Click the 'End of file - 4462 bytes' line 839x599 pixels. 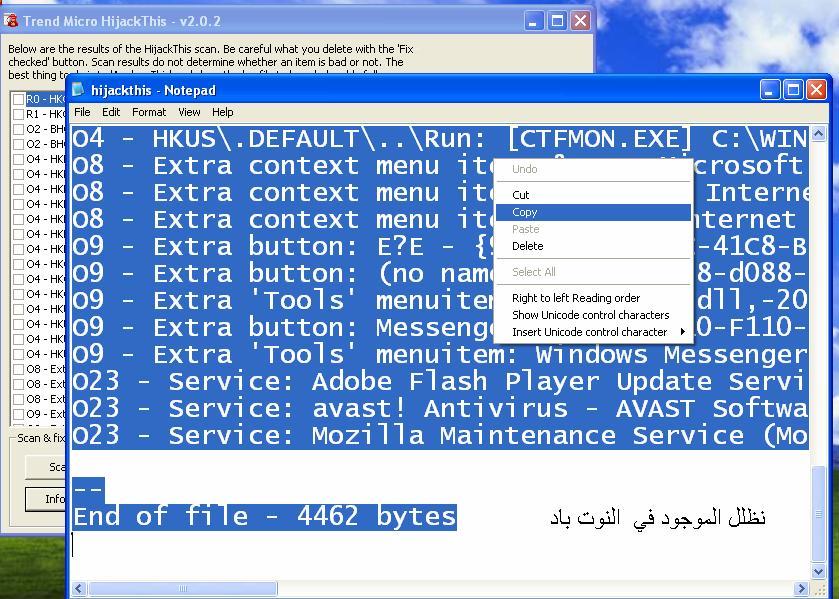[x=264, y=517]
